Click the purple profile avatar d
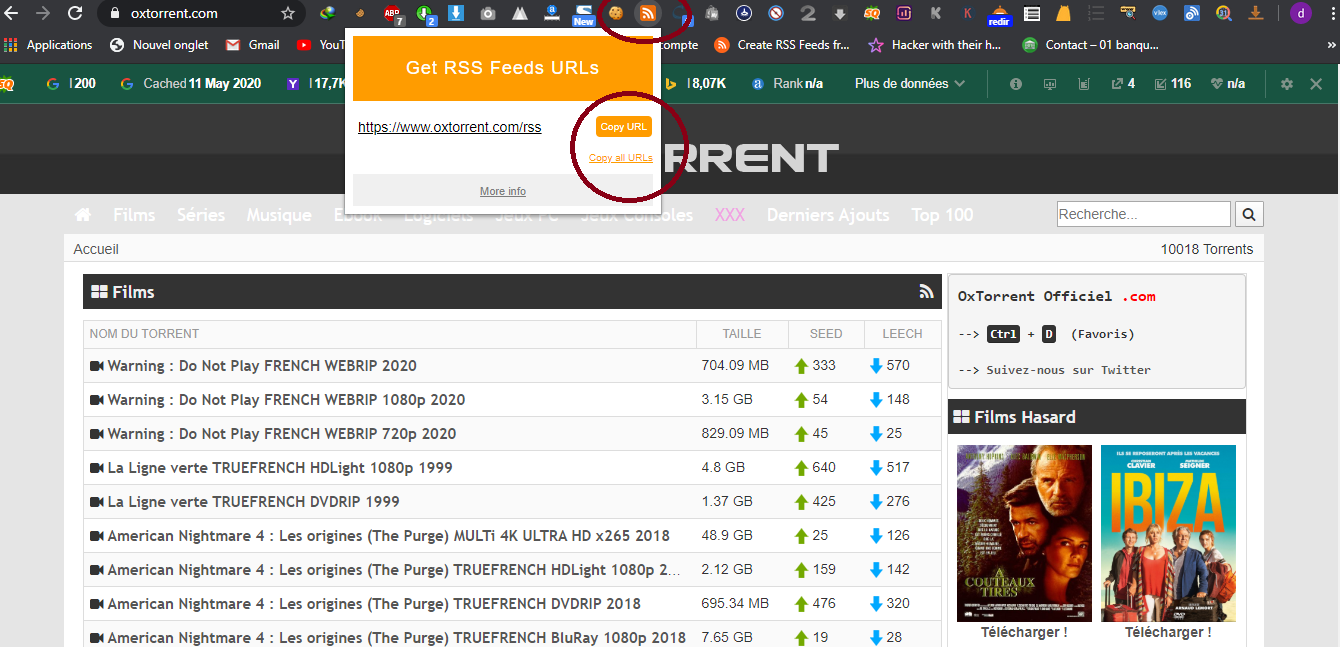The width and height of the screenshot is (1340, 647). coord(1300,13)
